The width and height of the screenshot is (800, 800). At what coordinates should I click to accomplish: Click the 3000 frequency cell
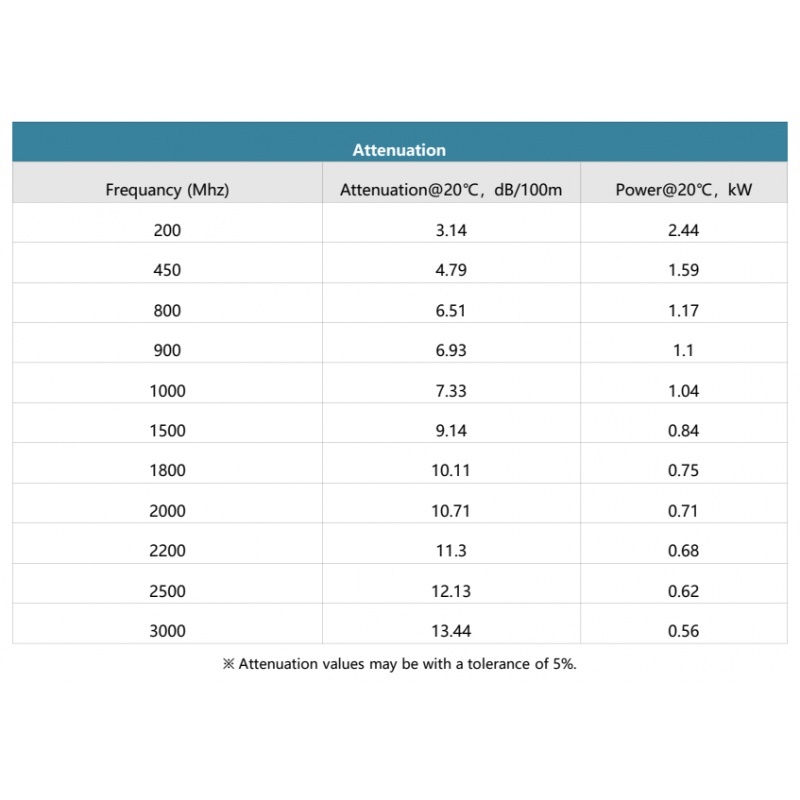[x=167, y=631]
